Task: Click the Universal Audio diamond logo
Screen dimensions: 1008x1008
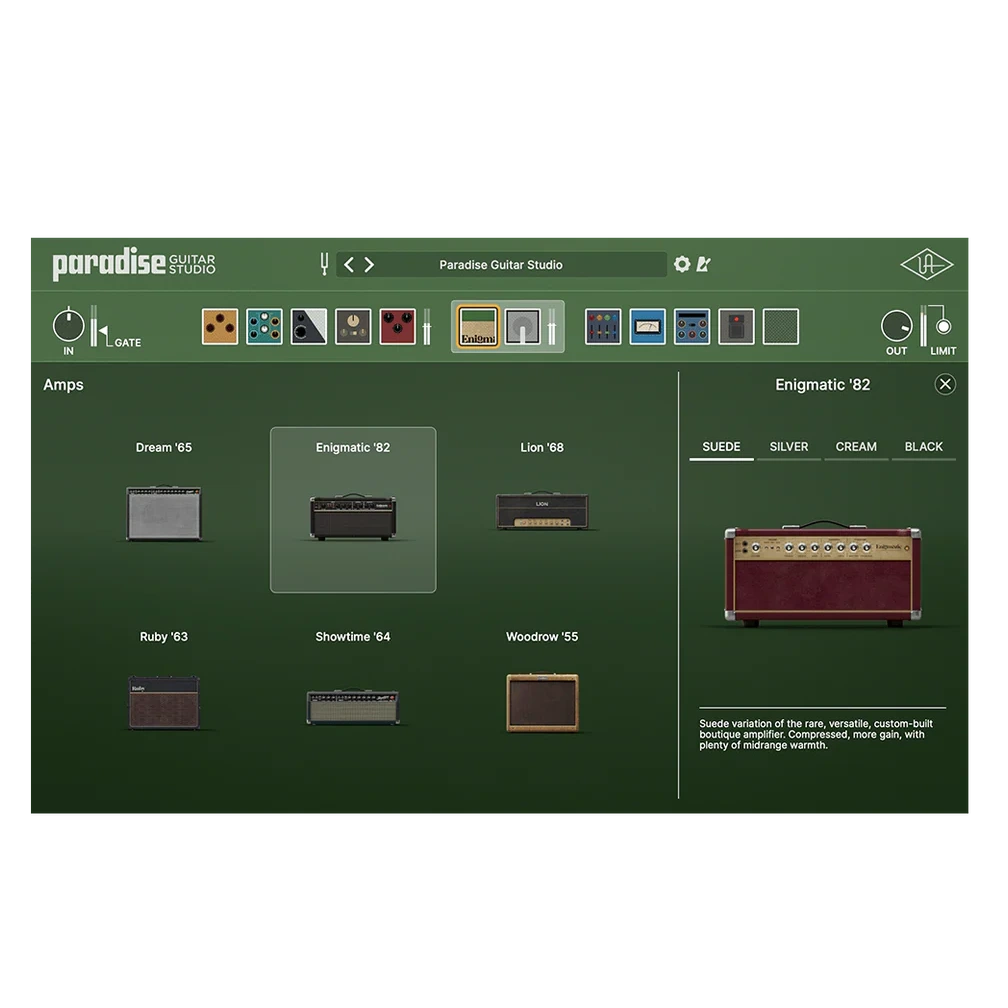Action: coord(926,264)
